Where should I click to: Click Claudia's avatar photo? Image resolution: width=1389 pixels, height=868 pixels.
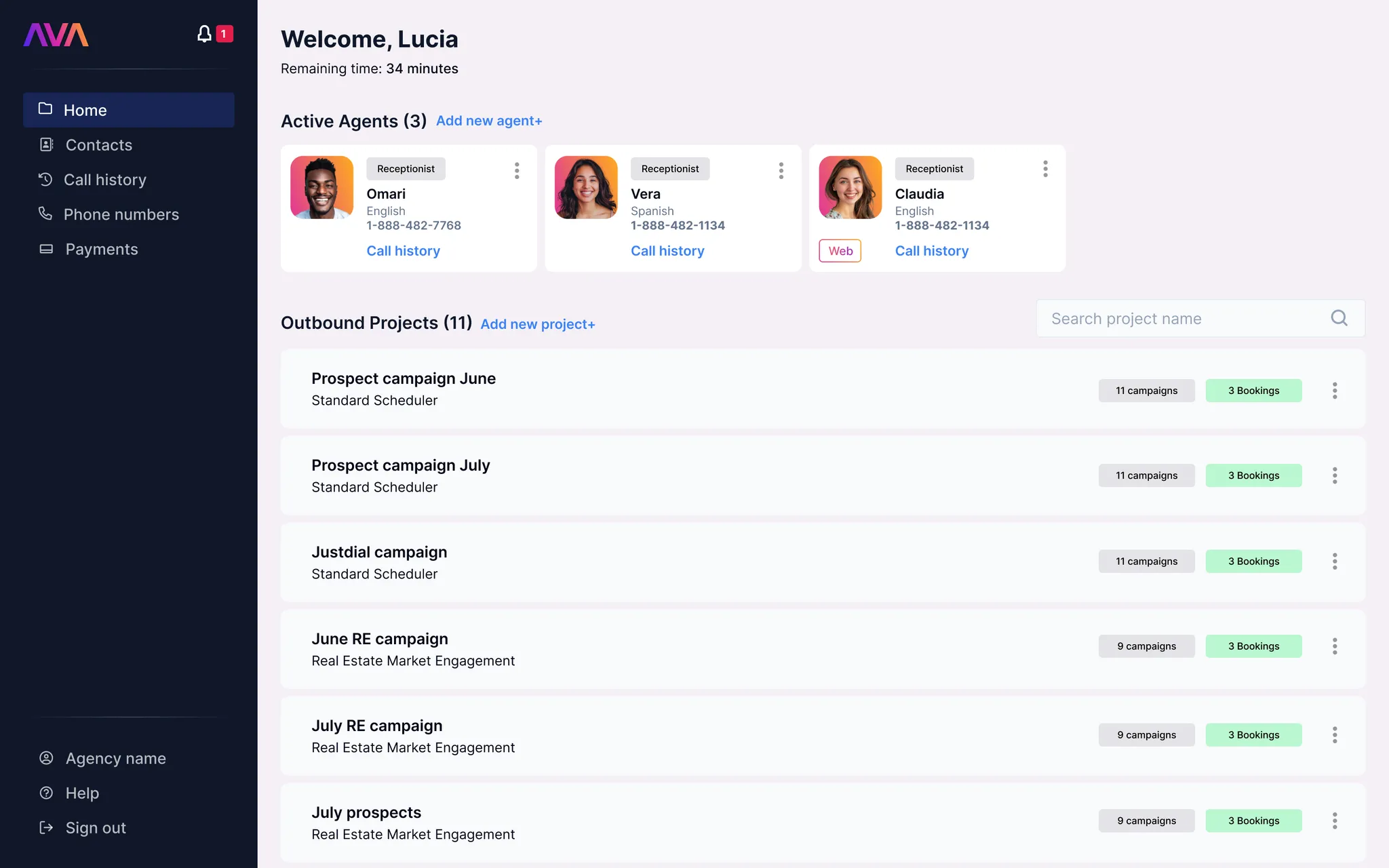click(850, 187)
